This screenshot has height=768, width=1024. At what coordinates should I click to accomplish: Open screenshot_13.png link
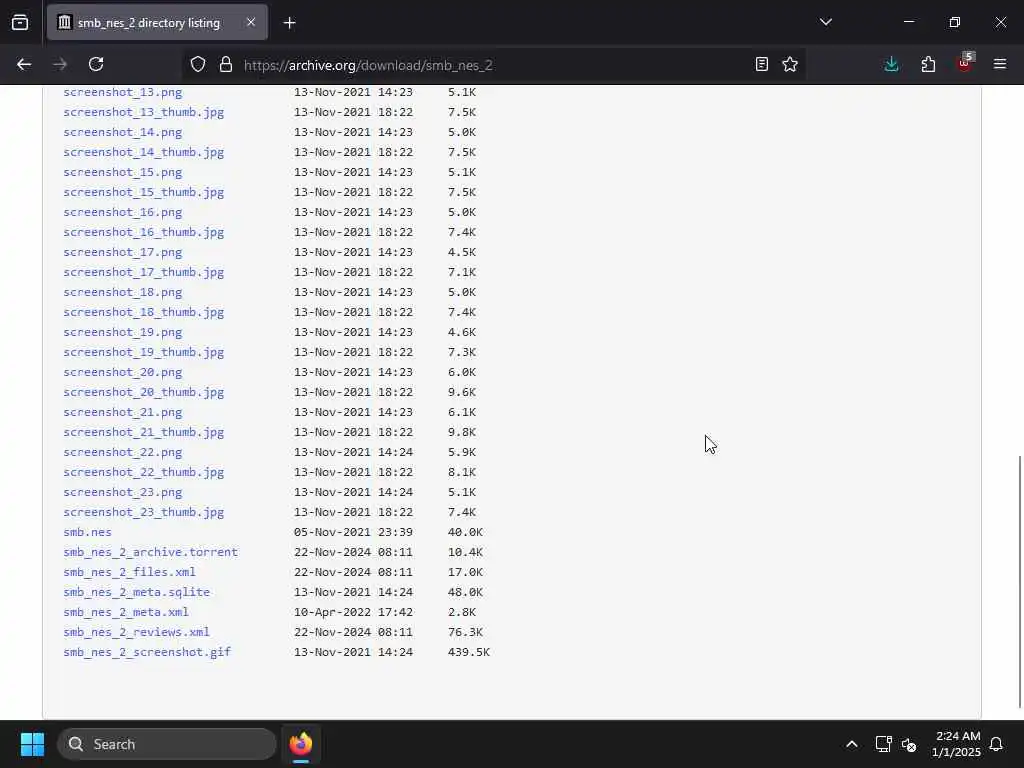[x=123, y=92]
